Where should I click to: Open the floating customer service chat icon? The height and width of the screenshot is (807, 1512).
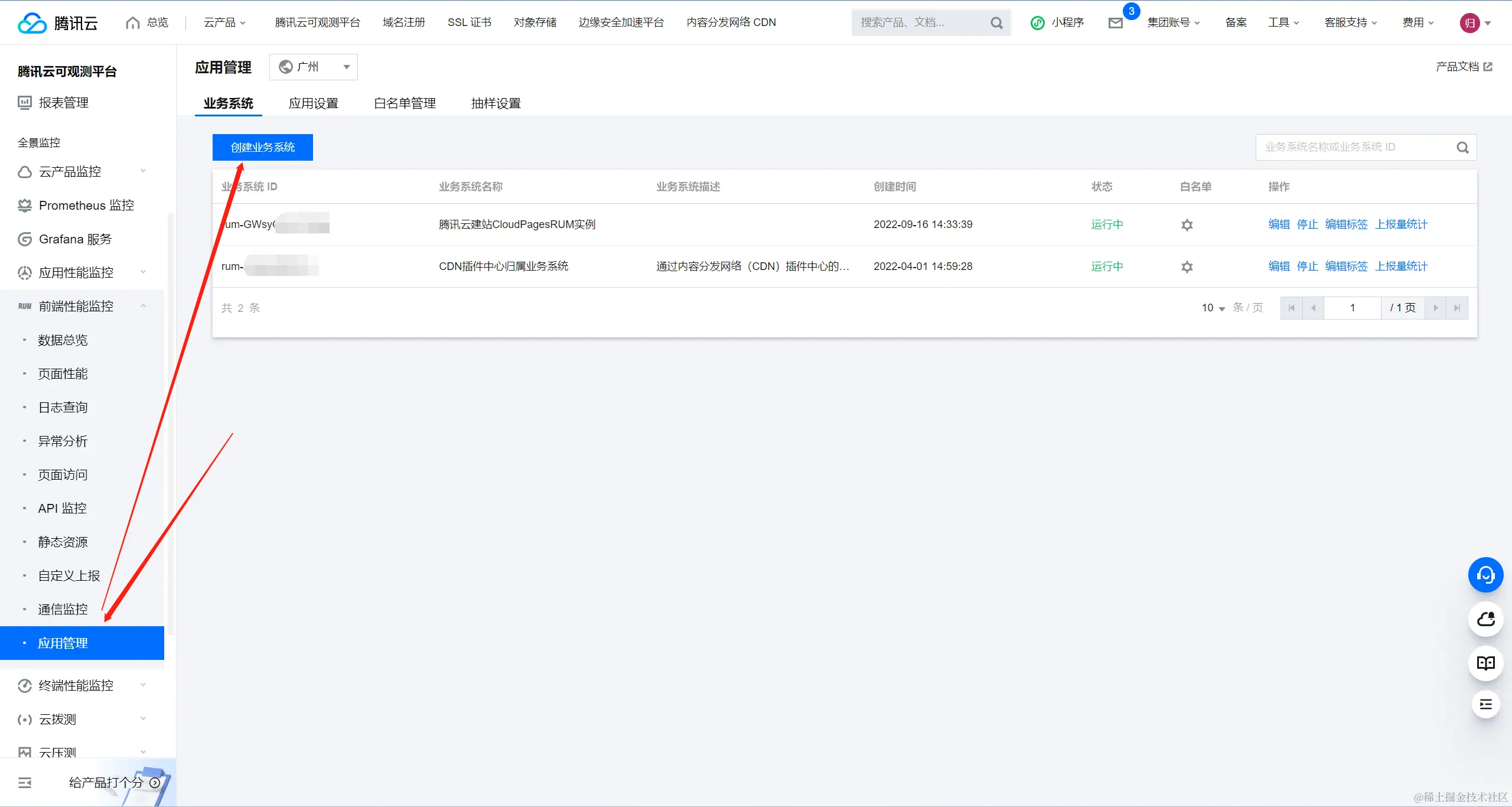click(1486, 574)
